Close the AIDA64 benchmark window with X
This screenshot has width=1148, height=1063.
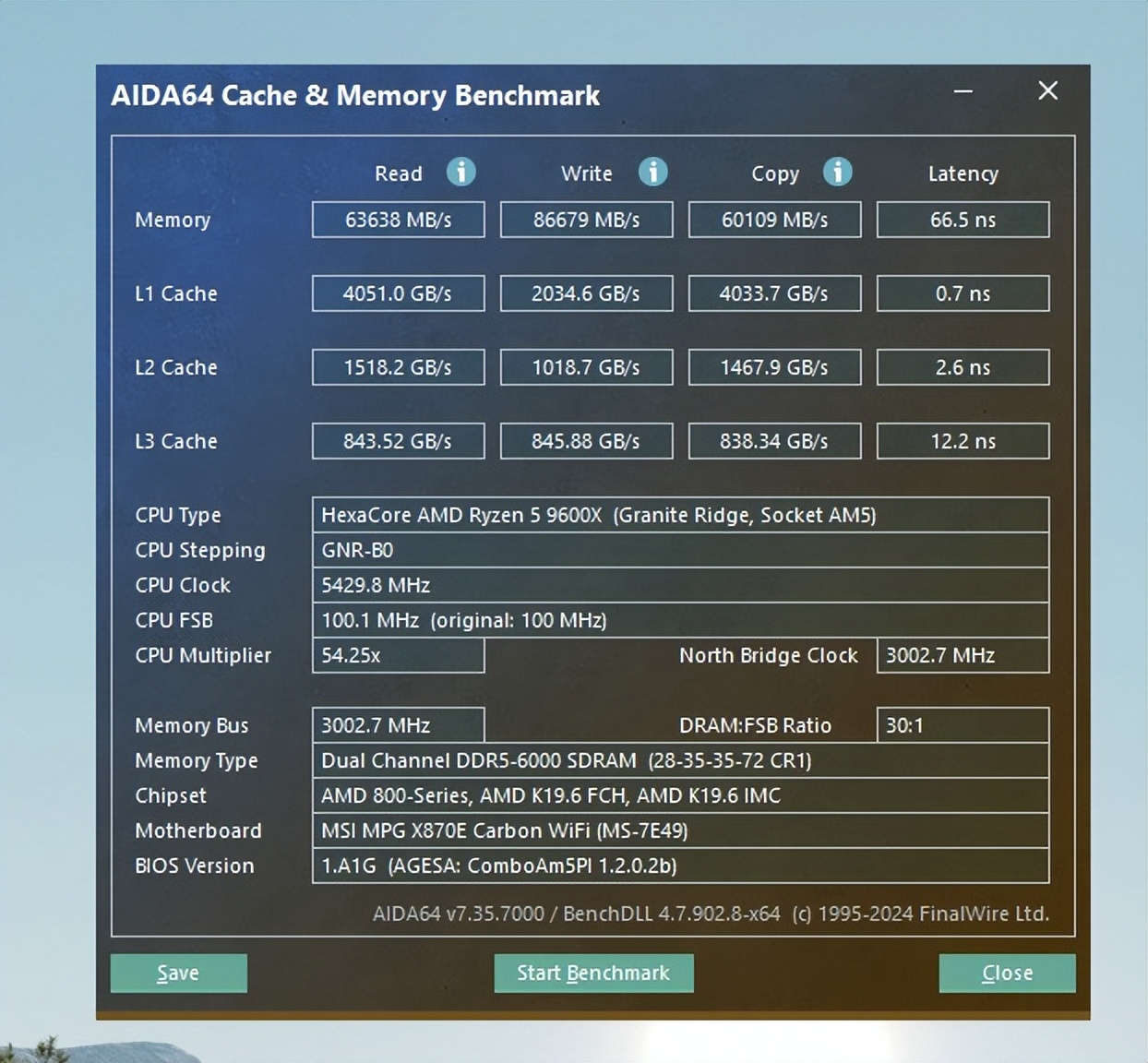tap(1047, 90)
